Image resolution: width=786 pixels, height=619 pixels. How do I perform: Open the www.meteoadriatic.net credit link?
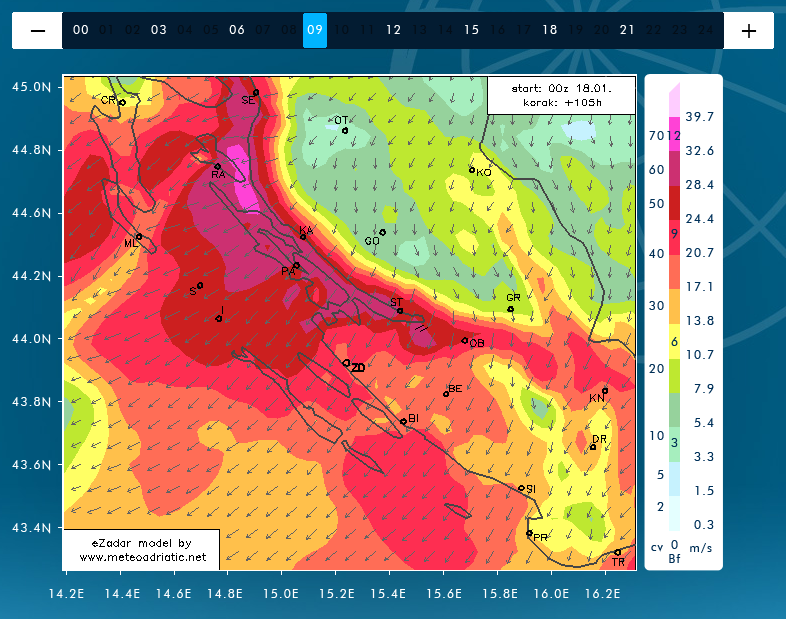(x=141, y=556)
